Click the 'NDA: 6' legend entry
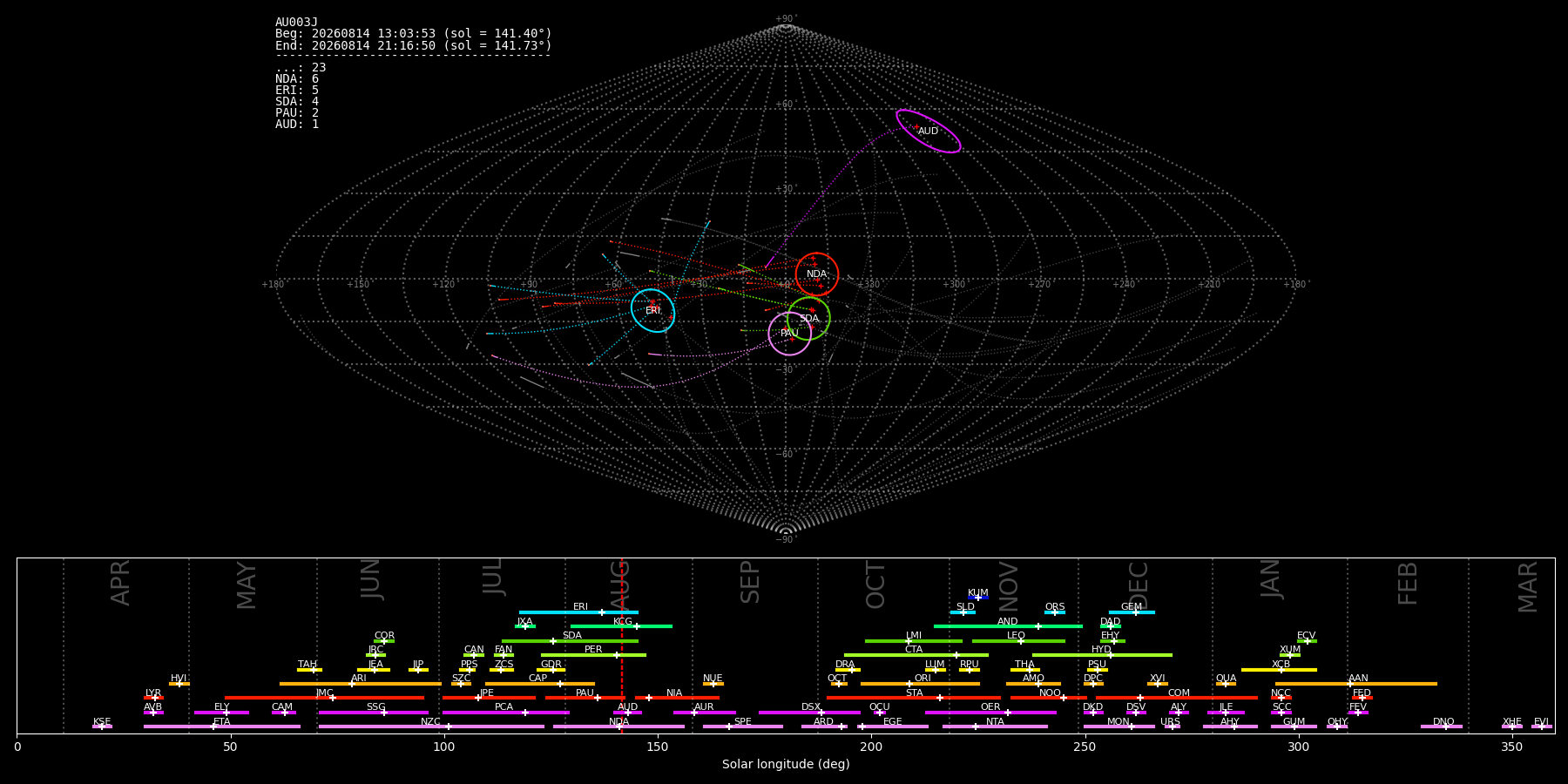Viewport: 1568px width, 784px height. click(297, 79)
